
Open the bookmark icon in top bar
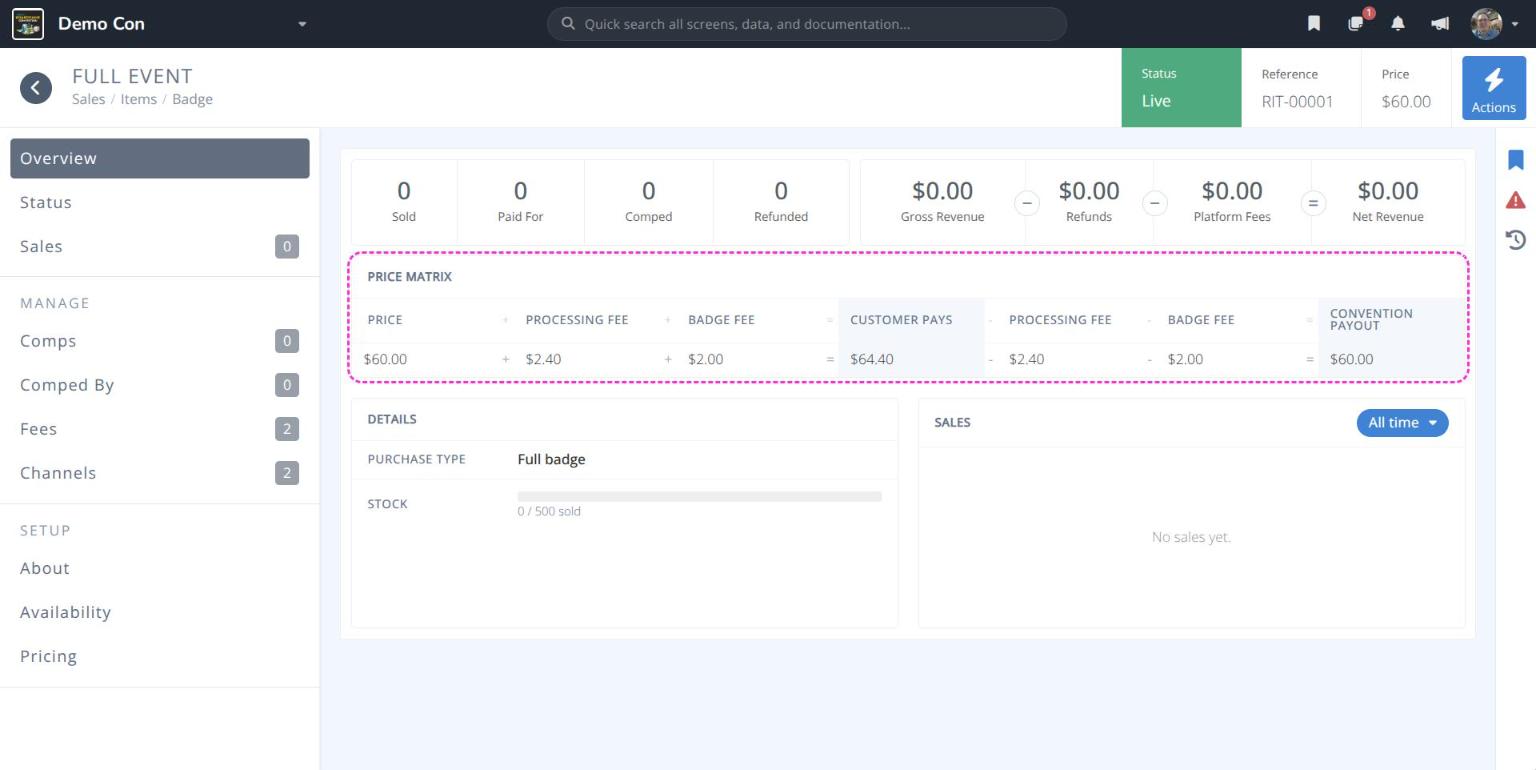tap(1314, 24)
